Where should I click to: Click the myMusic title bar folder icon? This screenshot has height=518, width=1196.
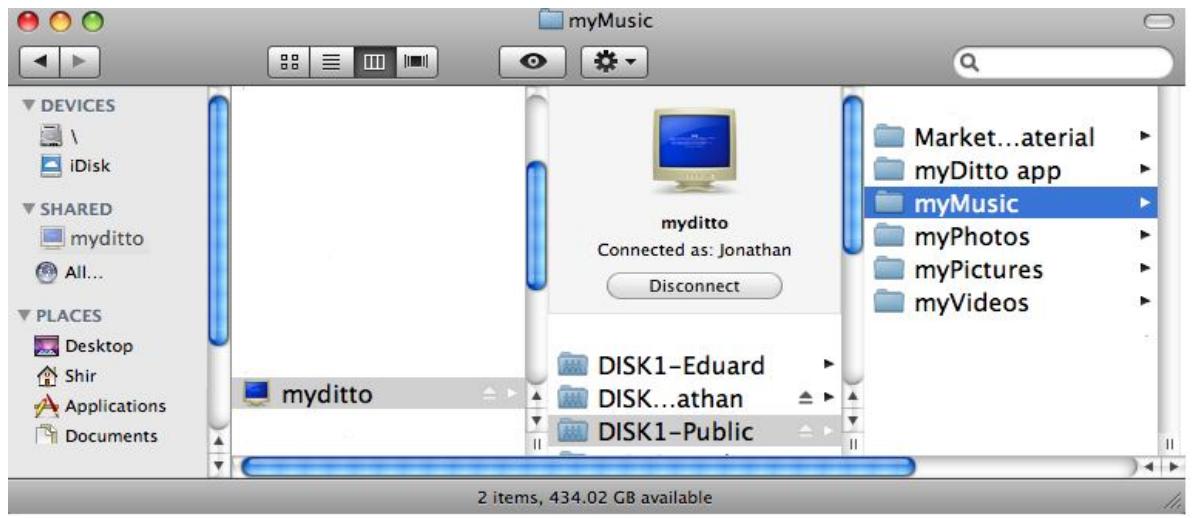point(550,21)
